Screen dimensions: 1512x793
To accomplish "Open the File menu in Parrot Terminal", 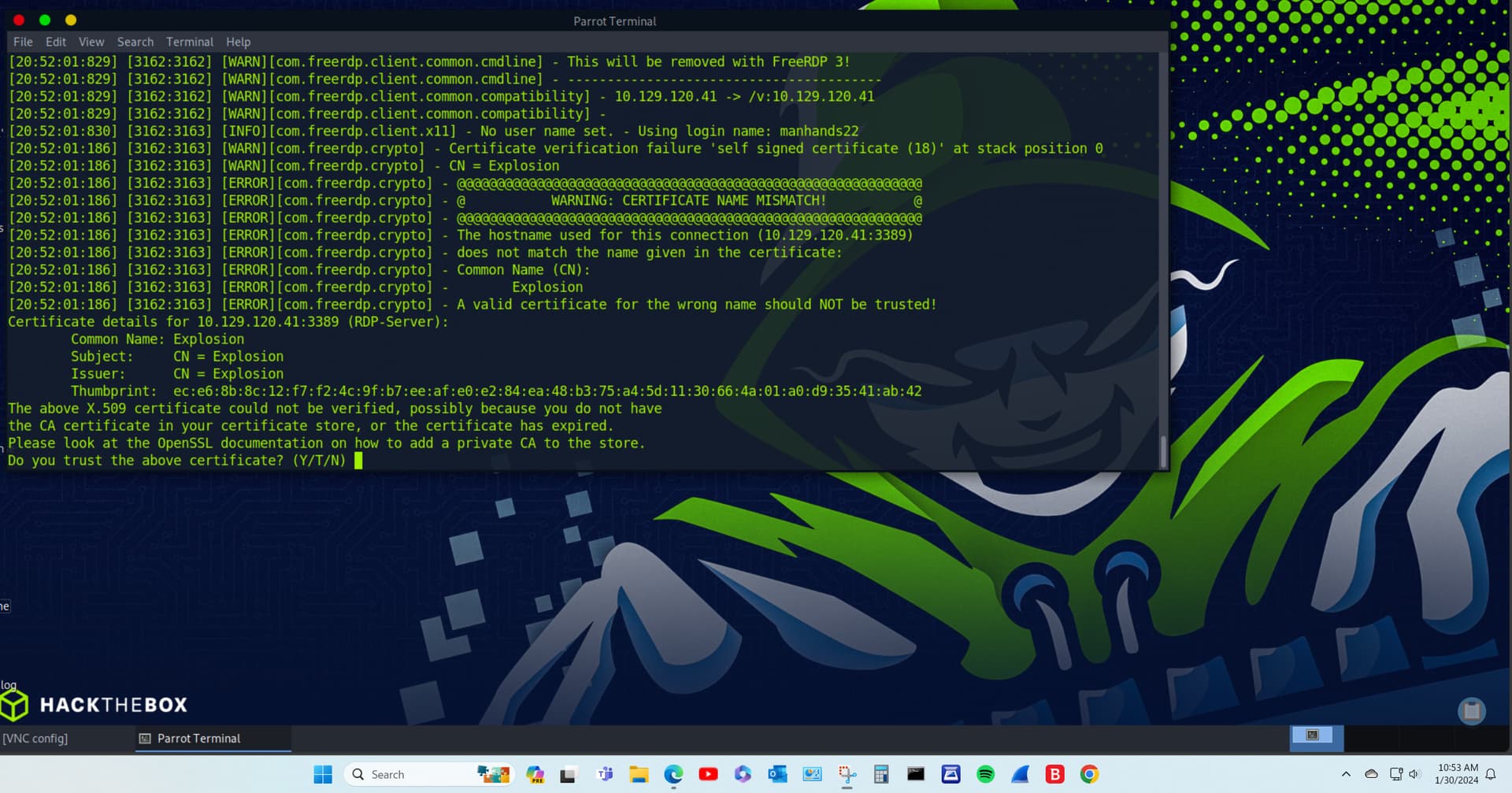I will [23, 42].
